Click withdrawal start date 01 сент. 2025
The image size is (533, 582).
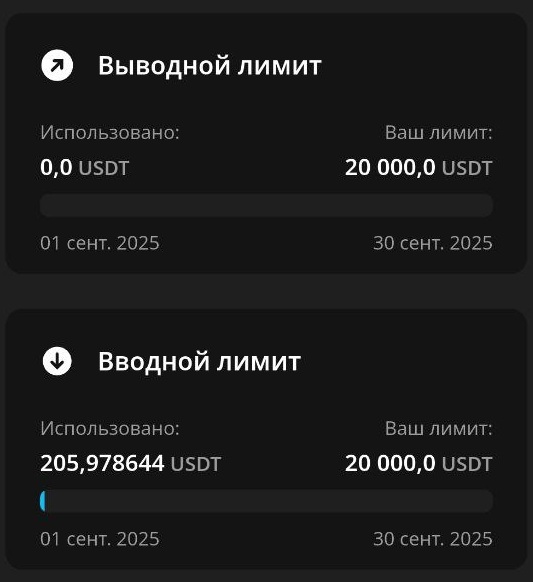[x=100, y=243]
